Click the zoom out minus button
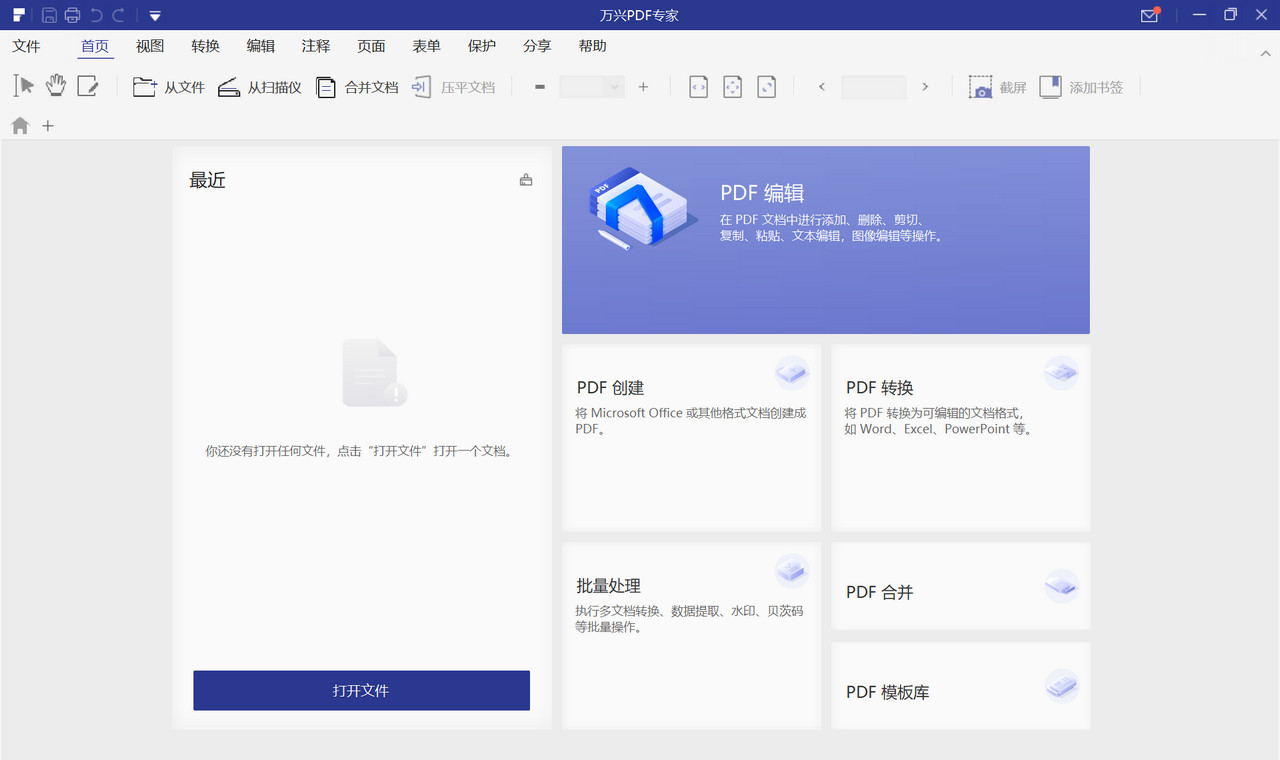1280x760 pixels. point(540,87)
